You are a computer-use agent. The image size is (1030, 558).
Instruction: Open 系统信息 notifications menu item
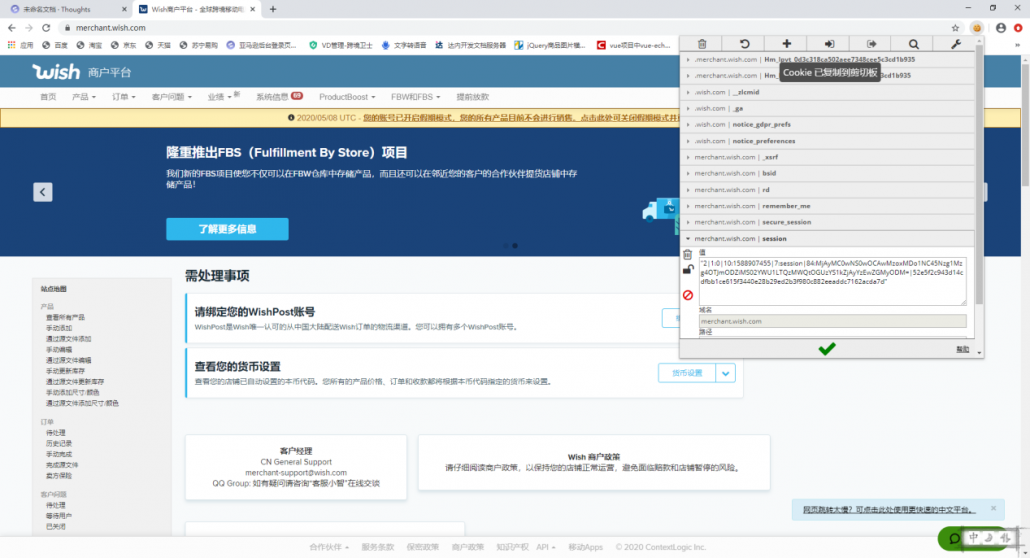point(279,97)
